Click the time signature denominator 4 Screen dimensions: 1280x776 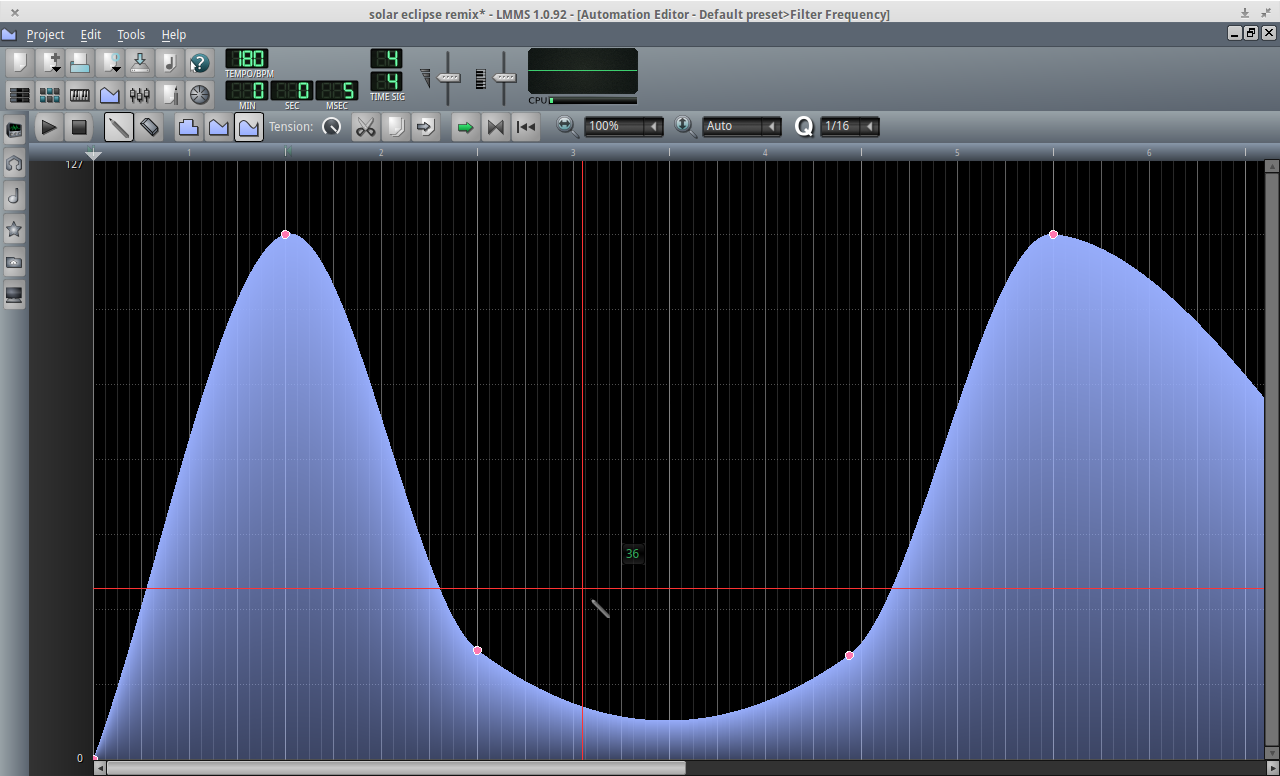click(386, 81)
